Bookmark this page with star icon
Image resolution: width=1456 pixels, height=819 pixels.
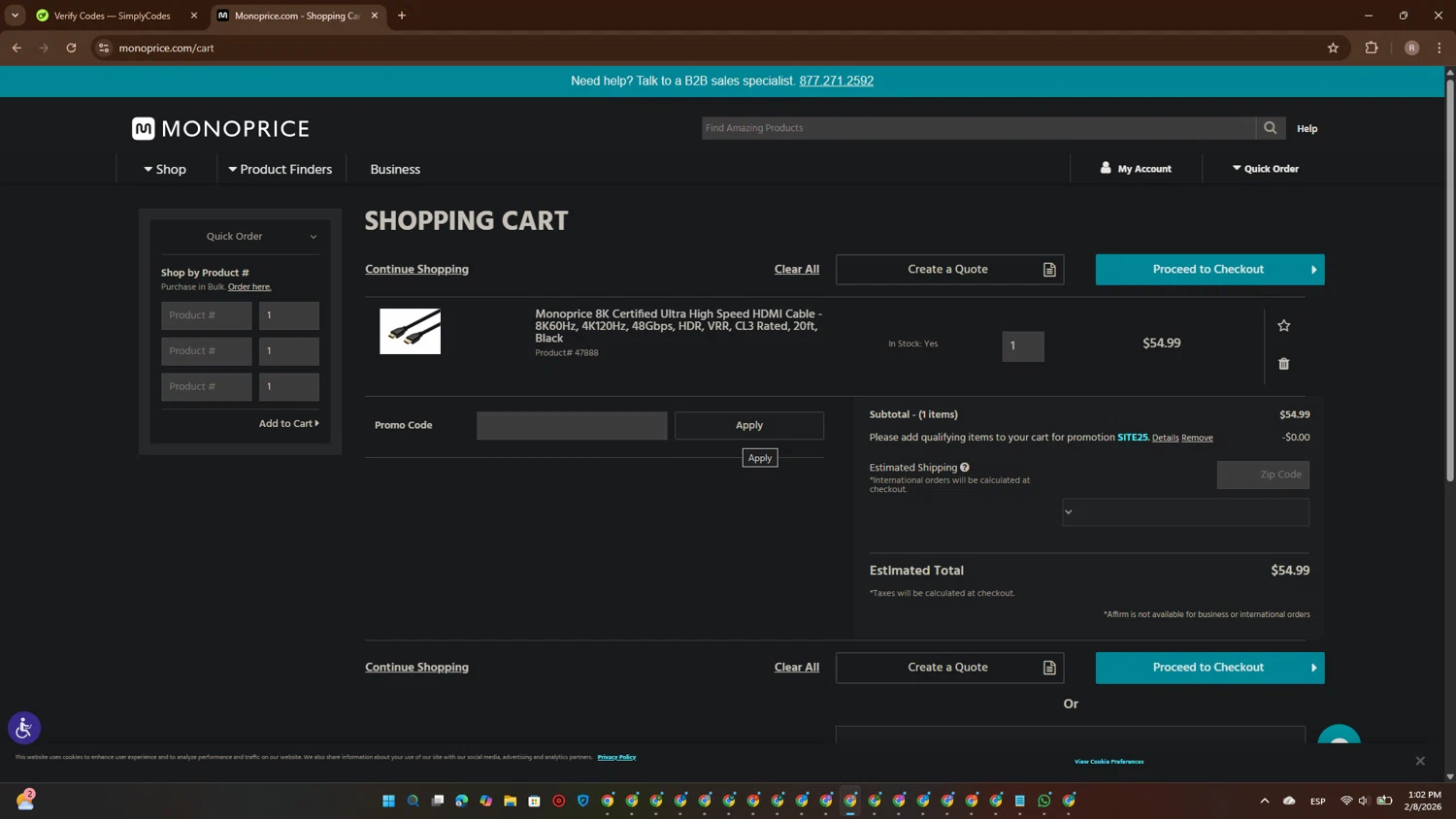(x=1333, y=48)
